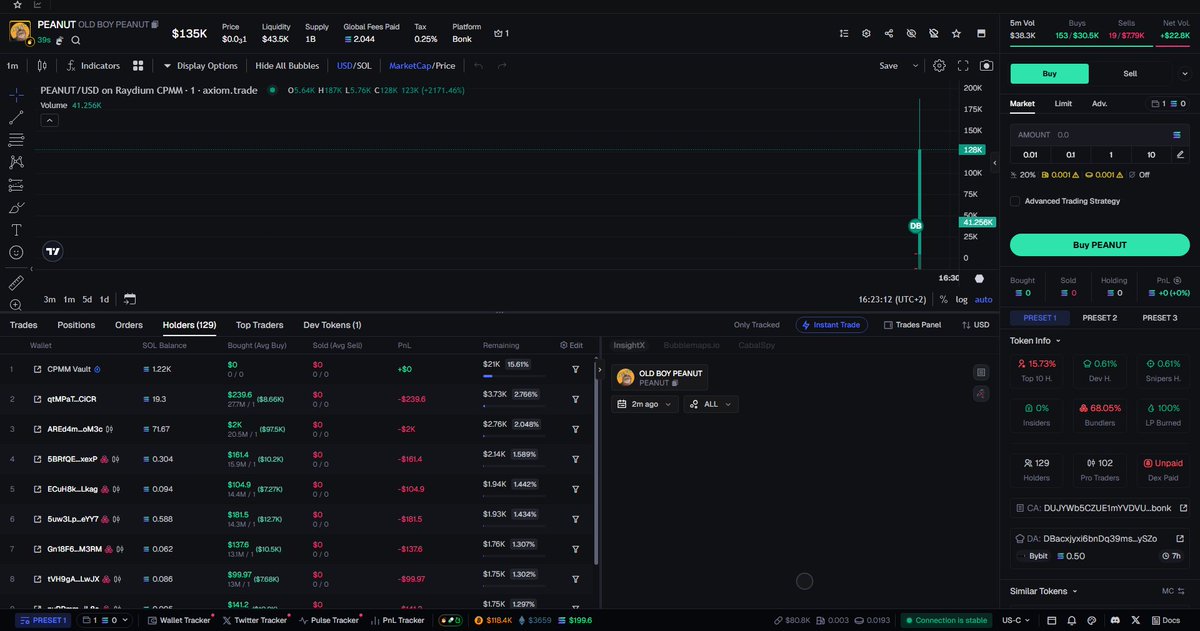The image size is (1200, 631).
Task: Expand the Similar Tokens section
Action: (x=1044, y=591)
